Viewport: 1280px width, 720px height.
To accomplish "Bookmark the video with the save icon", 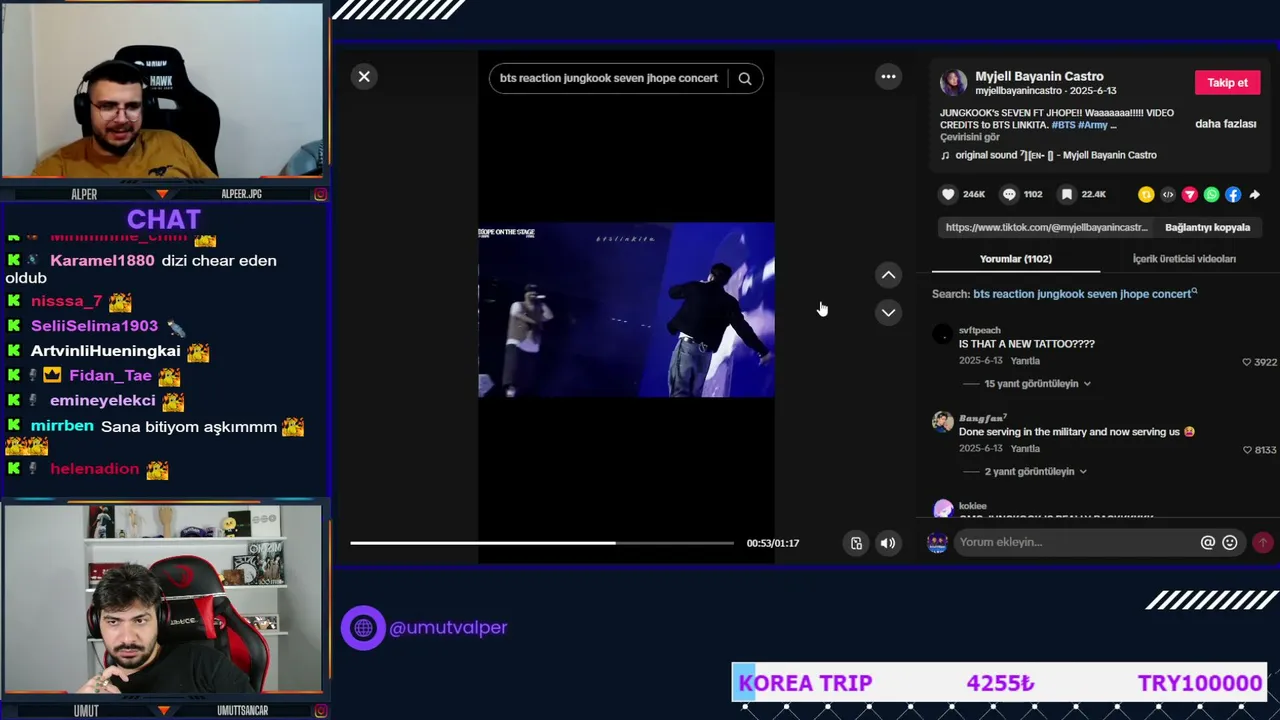I will pyautogui.click(x=1067, y=194).
